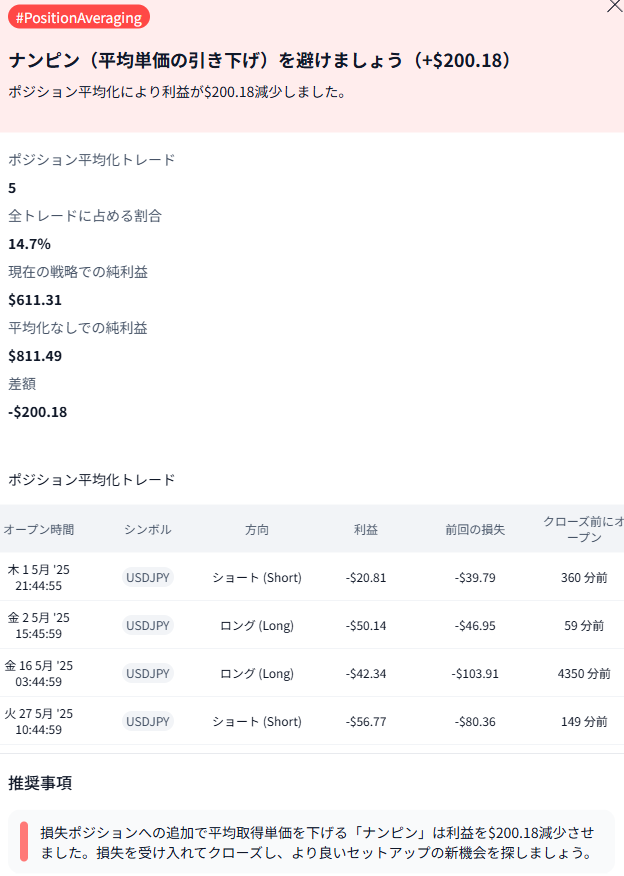Sort by オープン時間 column header
624x876 pixels.
38,529
